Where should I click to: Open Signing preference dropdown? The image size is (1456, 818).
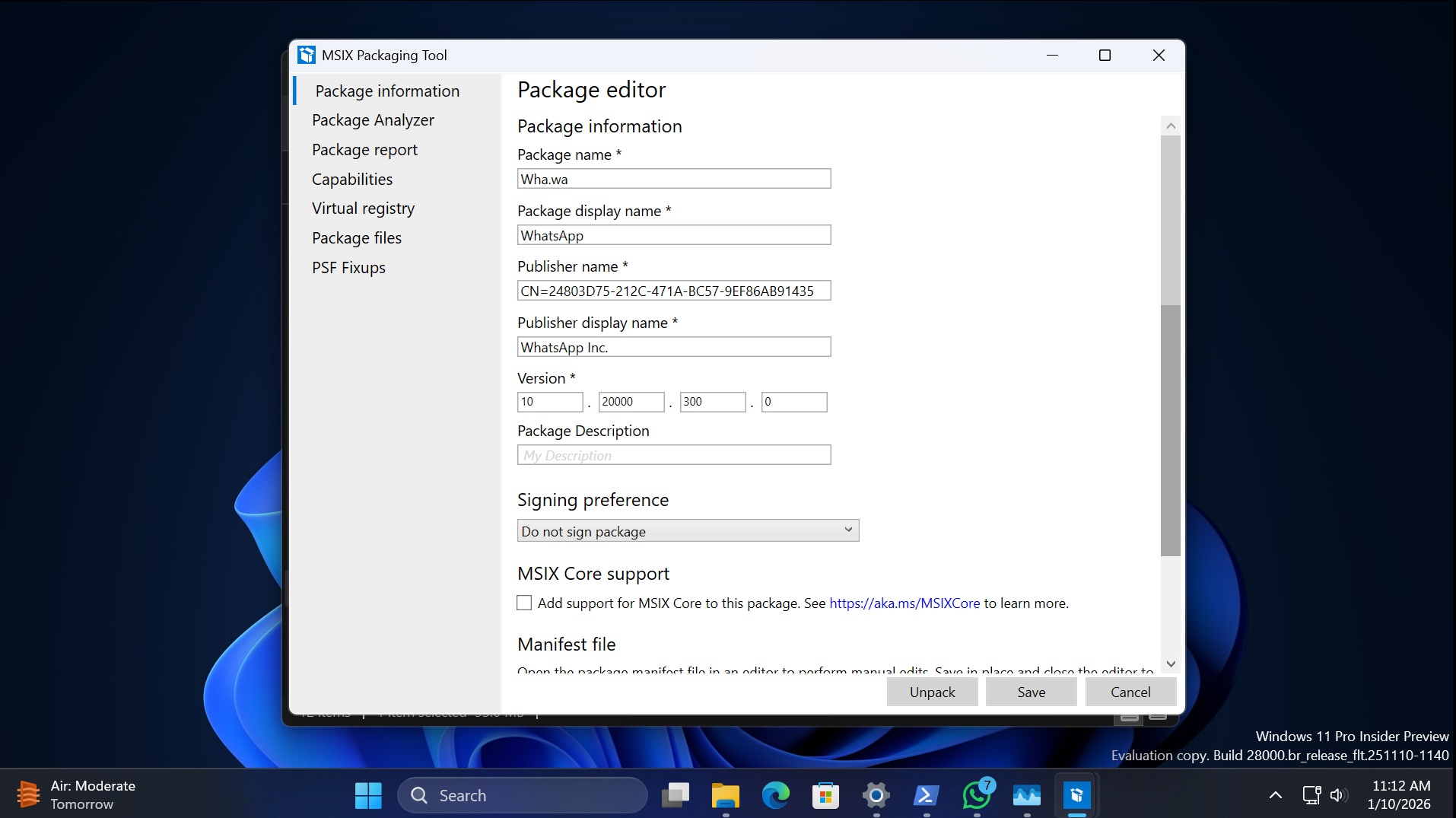688,530
